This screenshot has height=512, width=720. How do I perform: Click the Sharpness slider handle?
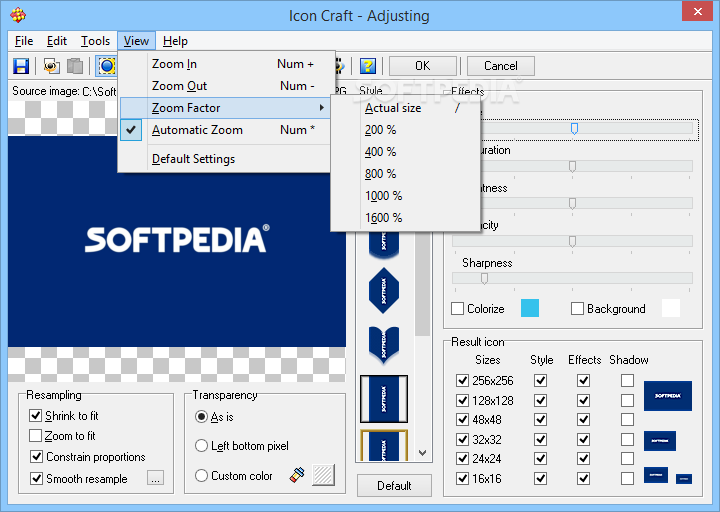pos(484,278)
